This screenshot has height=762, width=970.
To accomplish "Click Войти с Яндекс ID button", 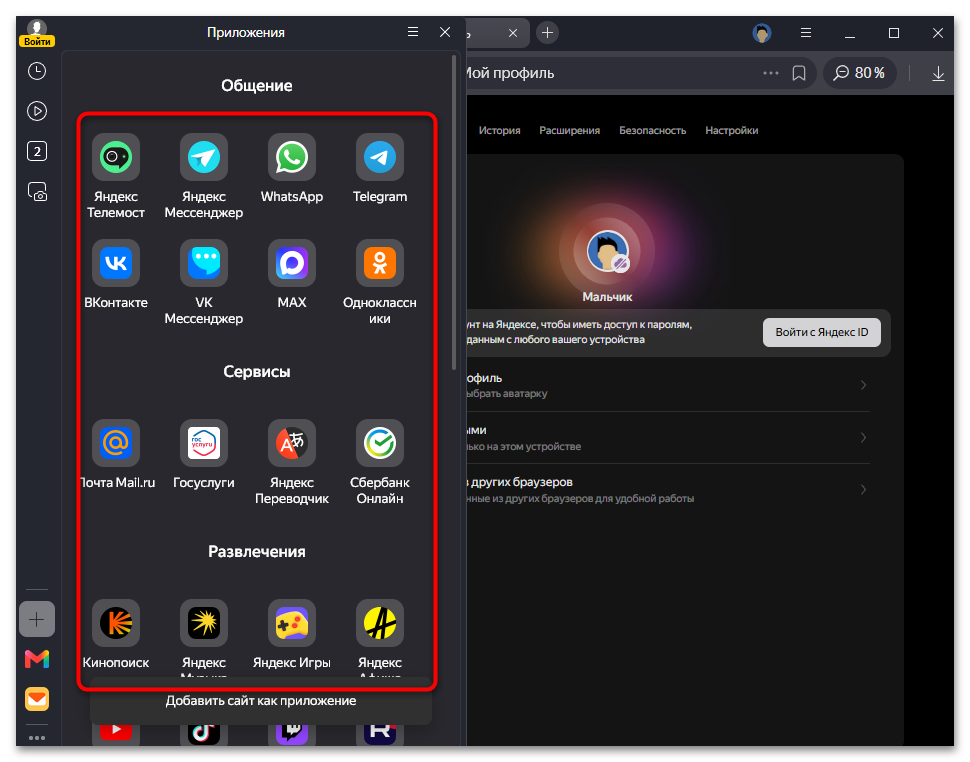I will (x=822, y=333).
